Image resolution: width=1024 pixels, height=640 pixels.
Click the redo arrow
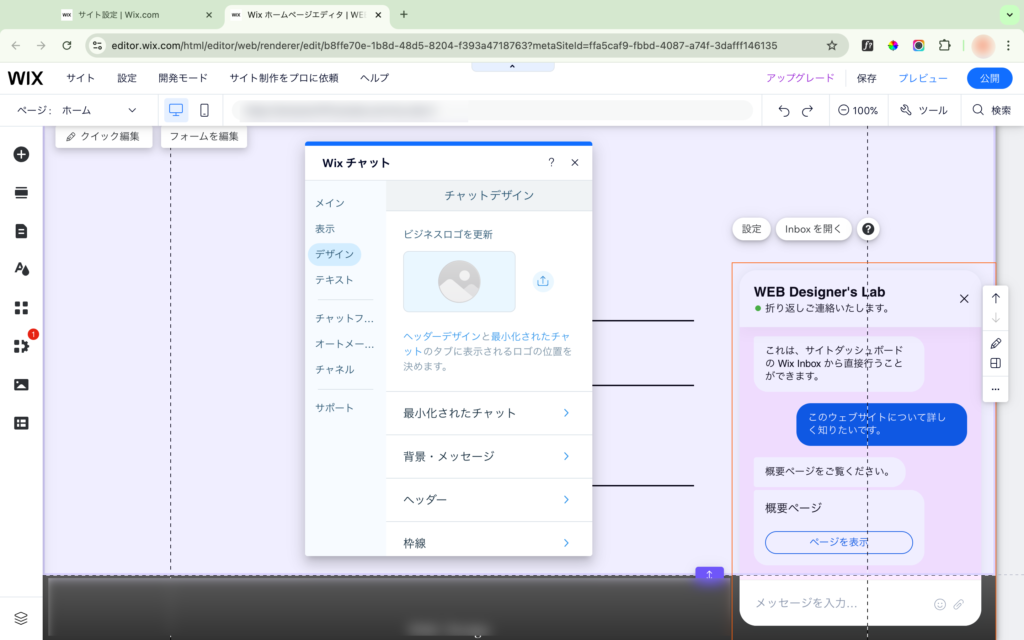click(x=807, y=111)
